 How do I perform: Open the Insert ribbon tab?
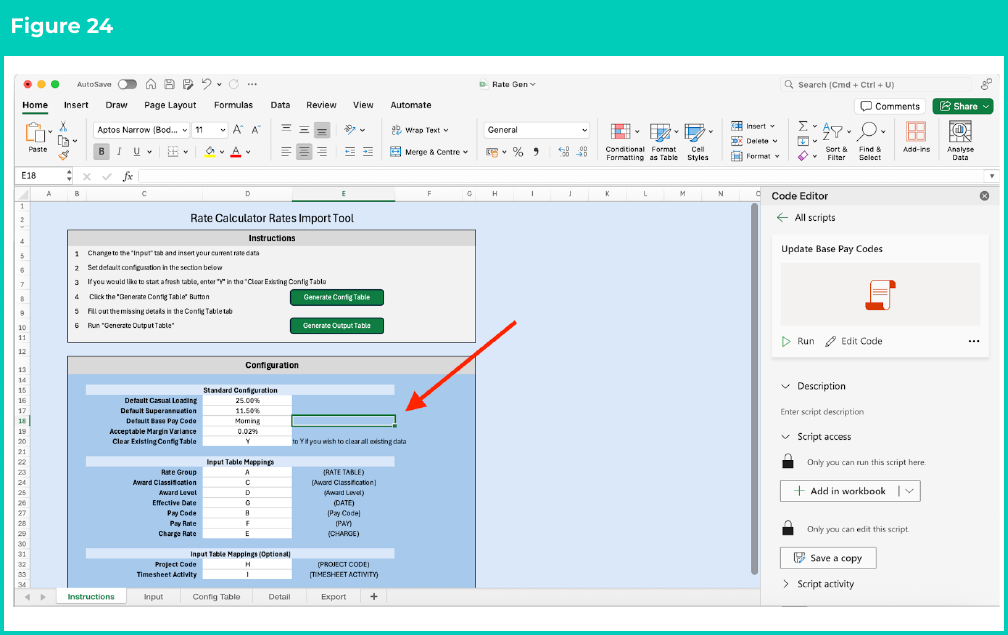point(76,105)
